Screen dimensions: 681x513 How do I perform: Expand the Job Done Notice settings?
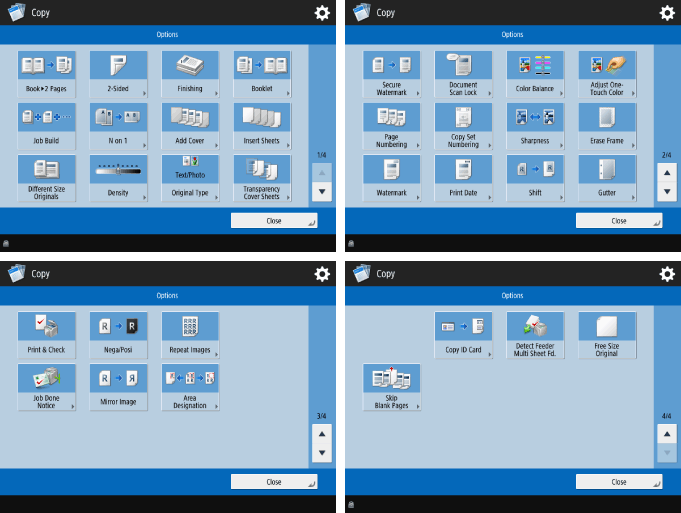click(46, 387)
